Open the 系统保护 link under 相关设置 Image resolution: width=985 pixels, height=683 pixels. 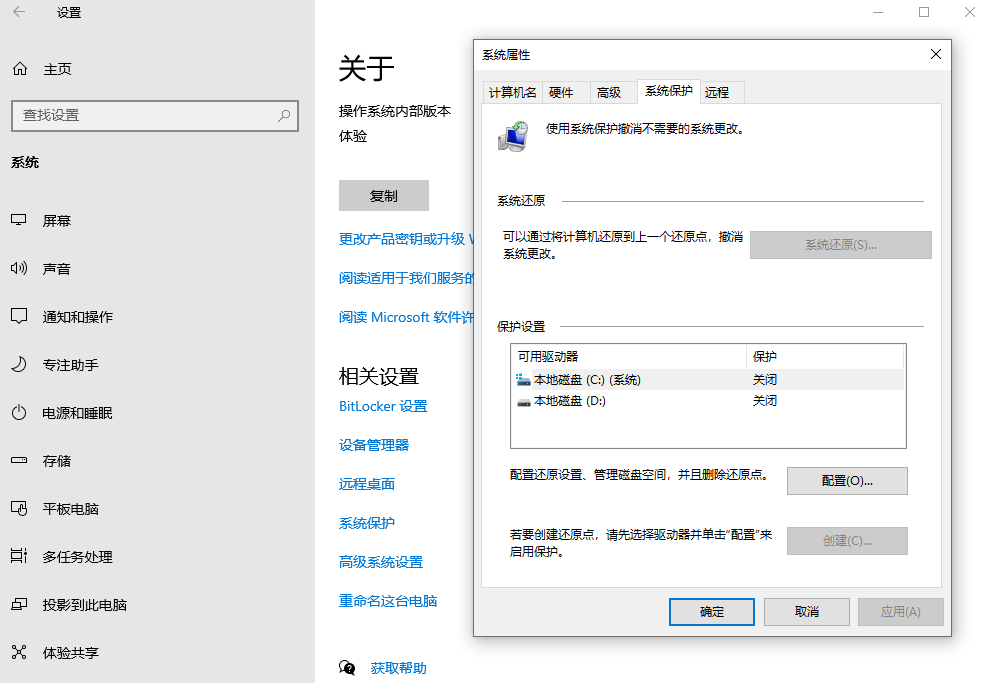point(367,523)
